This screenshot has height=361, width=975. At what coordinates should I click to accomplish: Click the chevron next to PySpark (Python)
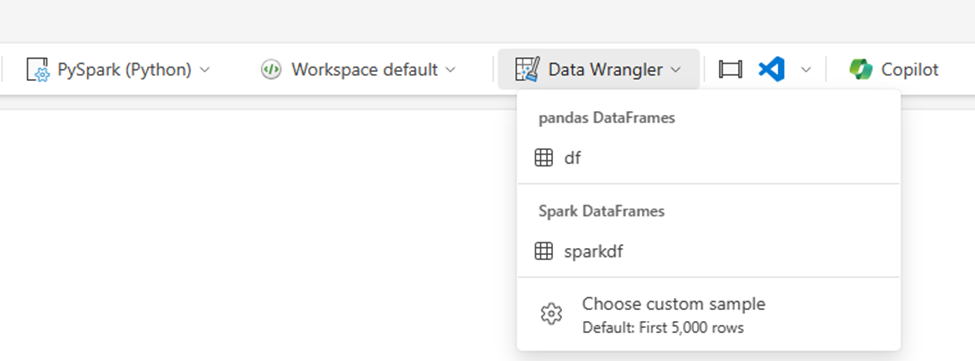(205, 70)
